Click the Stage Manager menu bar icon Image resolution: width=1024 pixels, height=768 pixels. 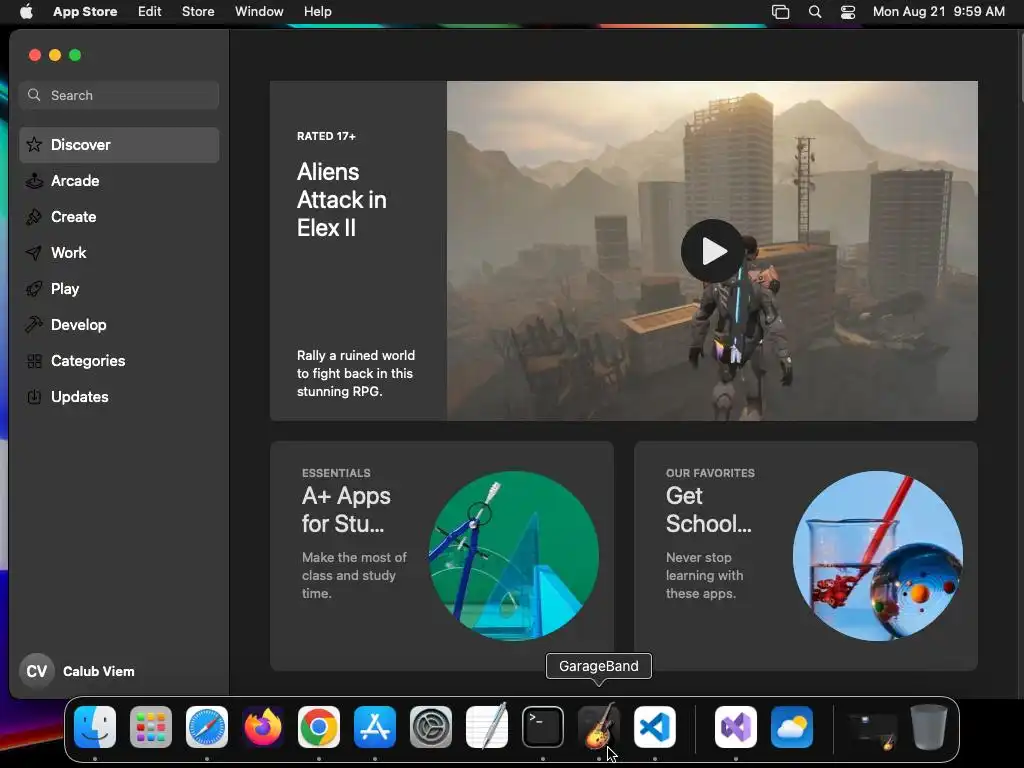pos(780,12)
